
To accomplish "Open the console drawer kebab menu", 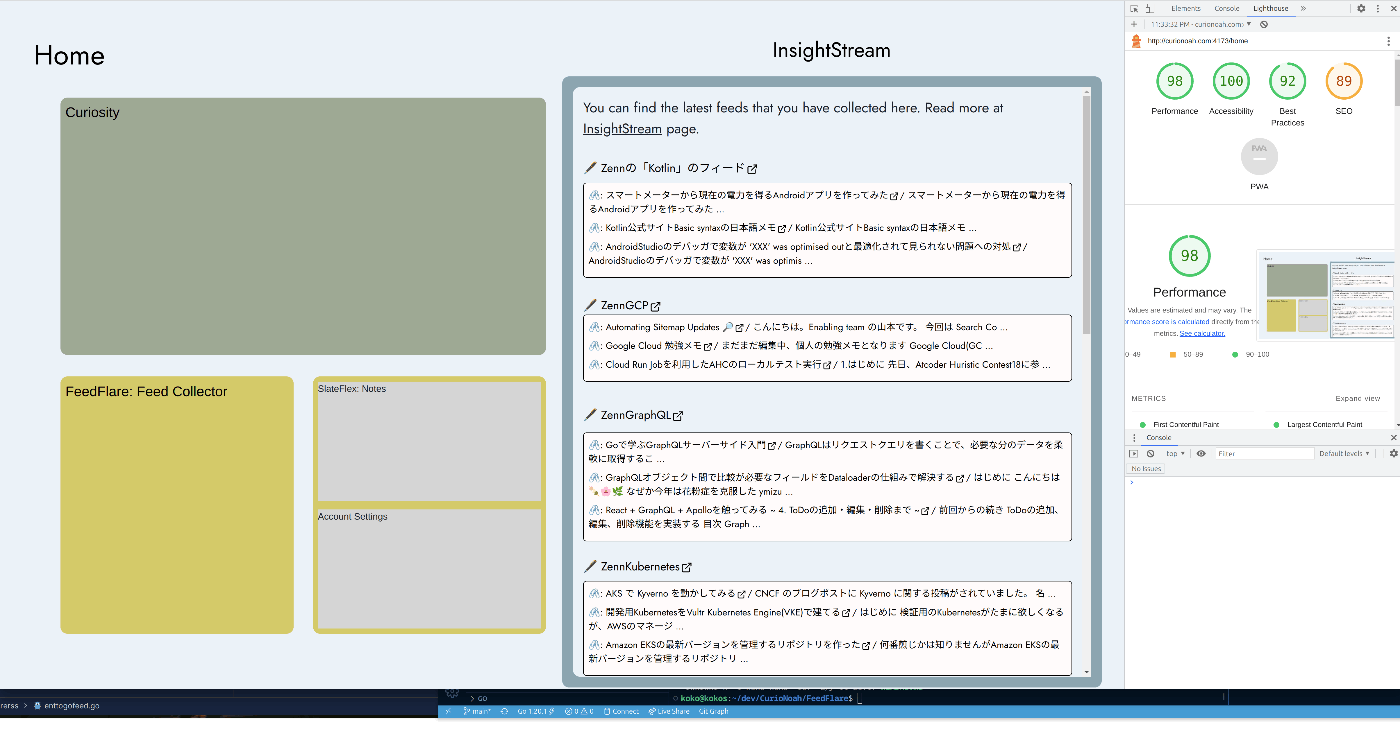I will tap(1133, 438).
